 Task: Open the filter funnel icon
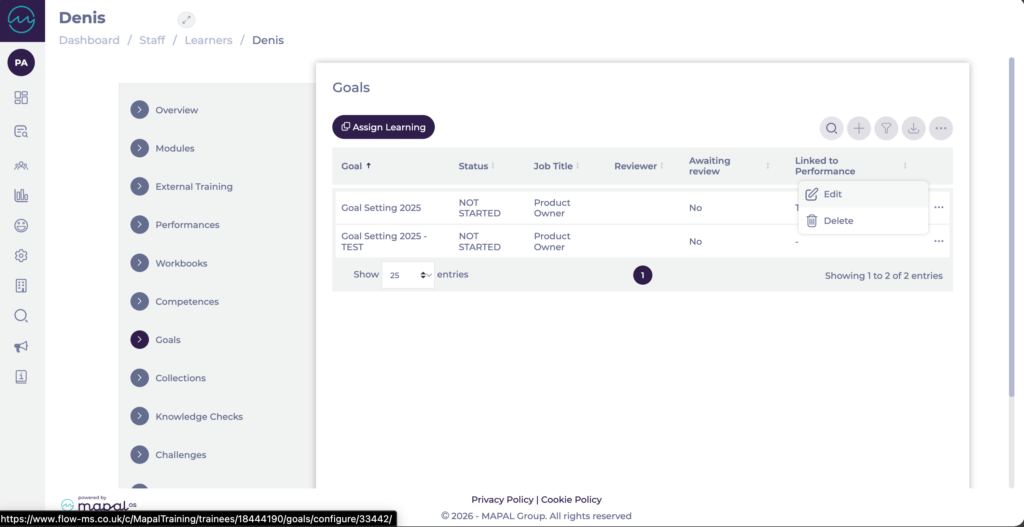pos(886,128)
